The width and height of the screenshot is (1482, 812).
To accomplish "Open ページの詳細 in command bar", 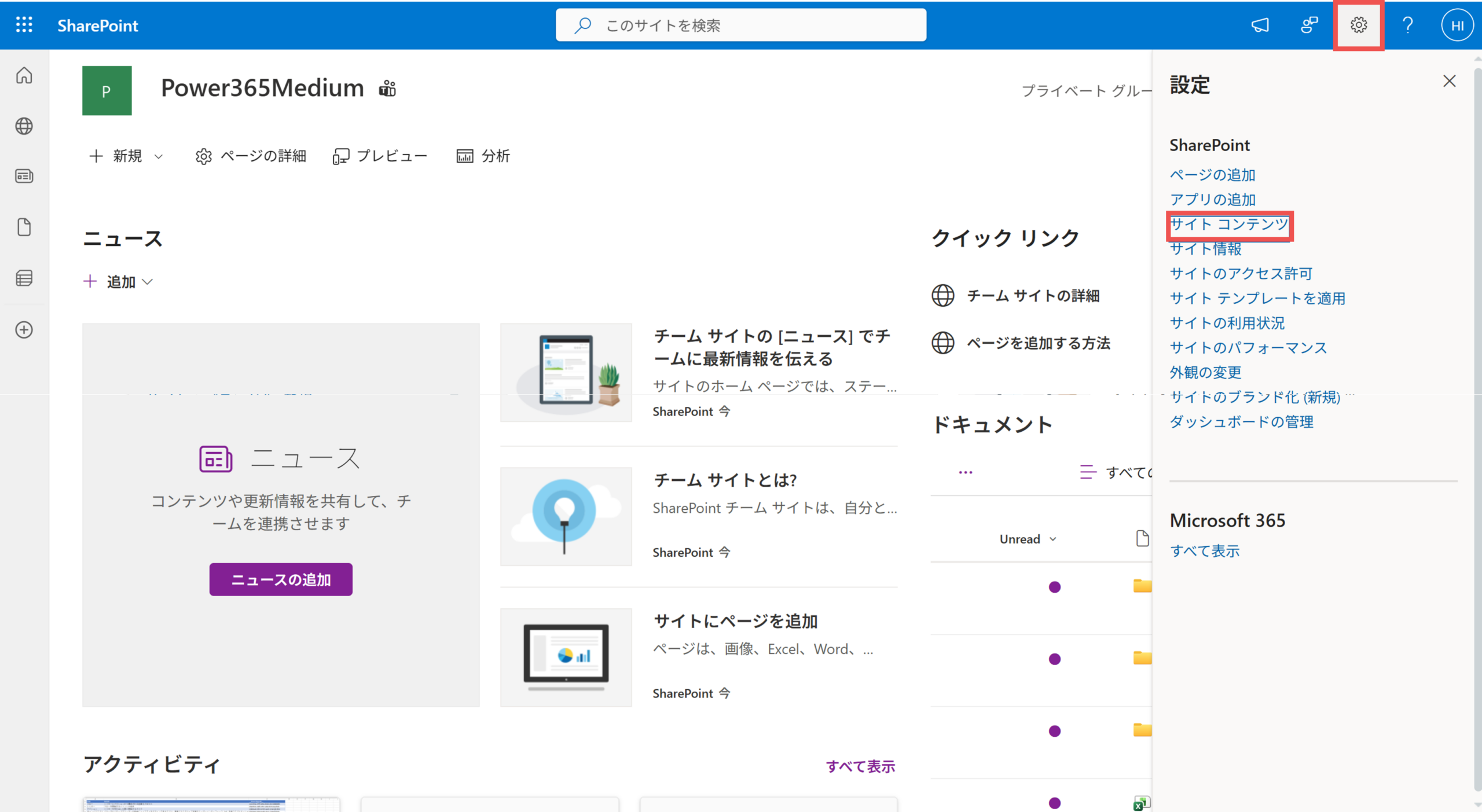I will tap(251, 156).
